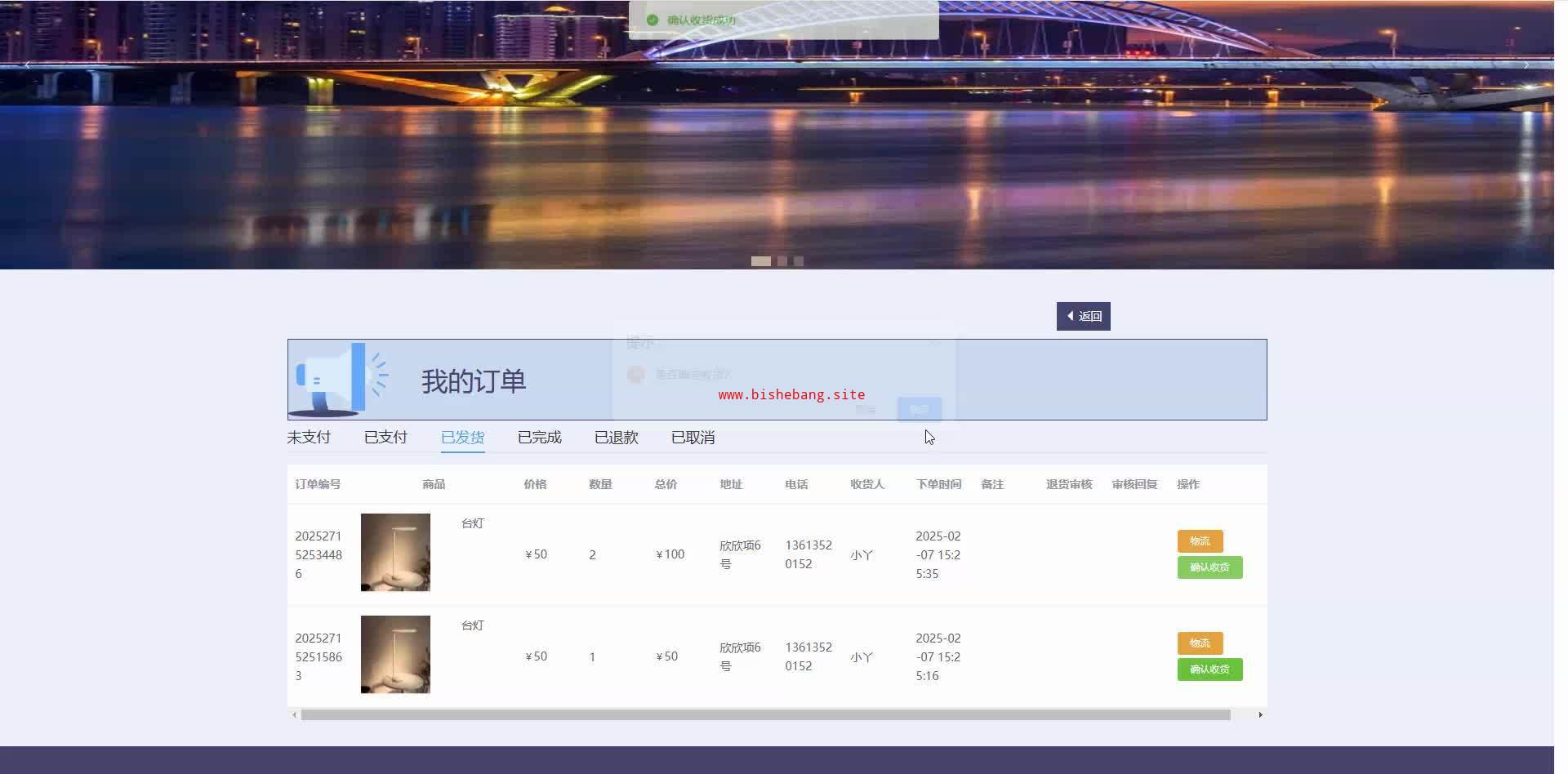The image size is (1568, 774).
Task: Switch to the 已支付 tab
Action: (385, 438)
